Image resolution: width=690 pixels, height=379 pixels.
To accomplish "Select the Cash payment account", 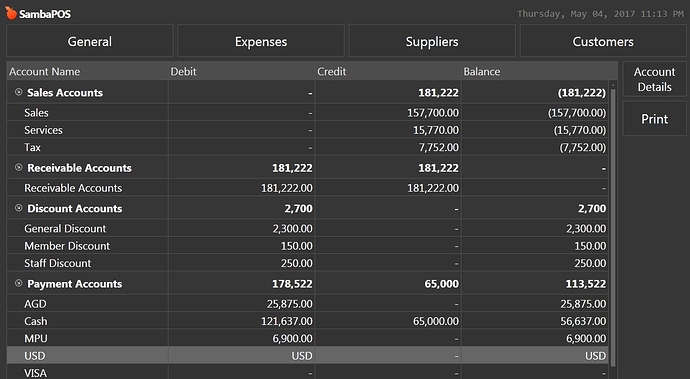I will 308,321.
